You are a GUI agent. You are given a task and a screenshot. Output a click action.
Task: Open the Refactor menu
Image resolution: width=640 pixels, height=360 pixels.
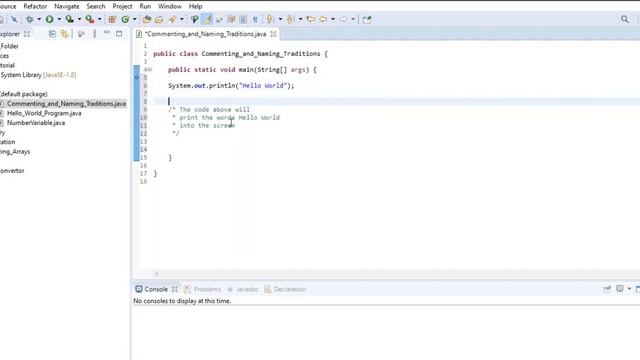(35, 6)
